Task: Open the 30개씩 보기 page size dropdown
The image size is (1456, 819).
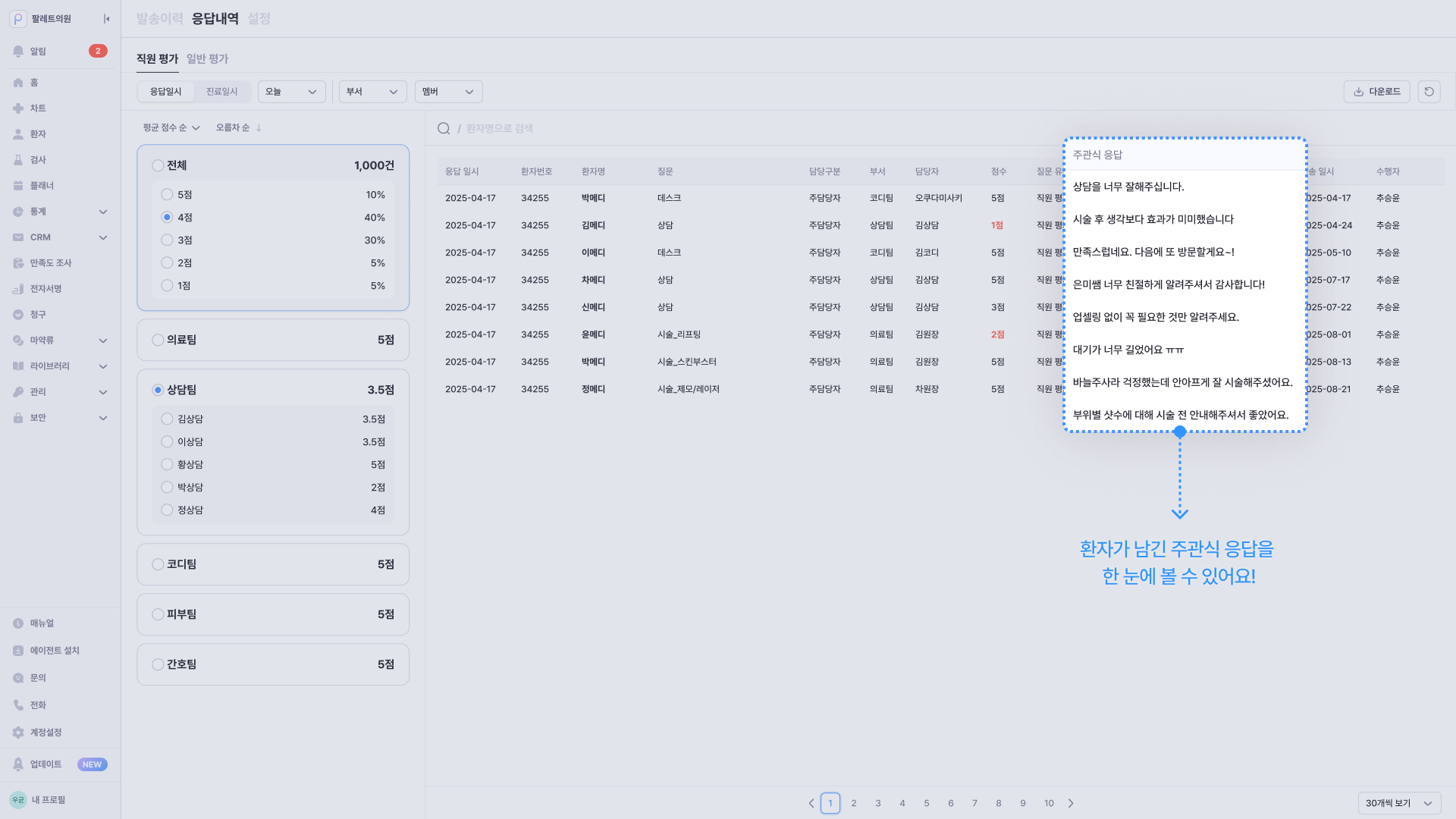Action: pos(1398,803)
